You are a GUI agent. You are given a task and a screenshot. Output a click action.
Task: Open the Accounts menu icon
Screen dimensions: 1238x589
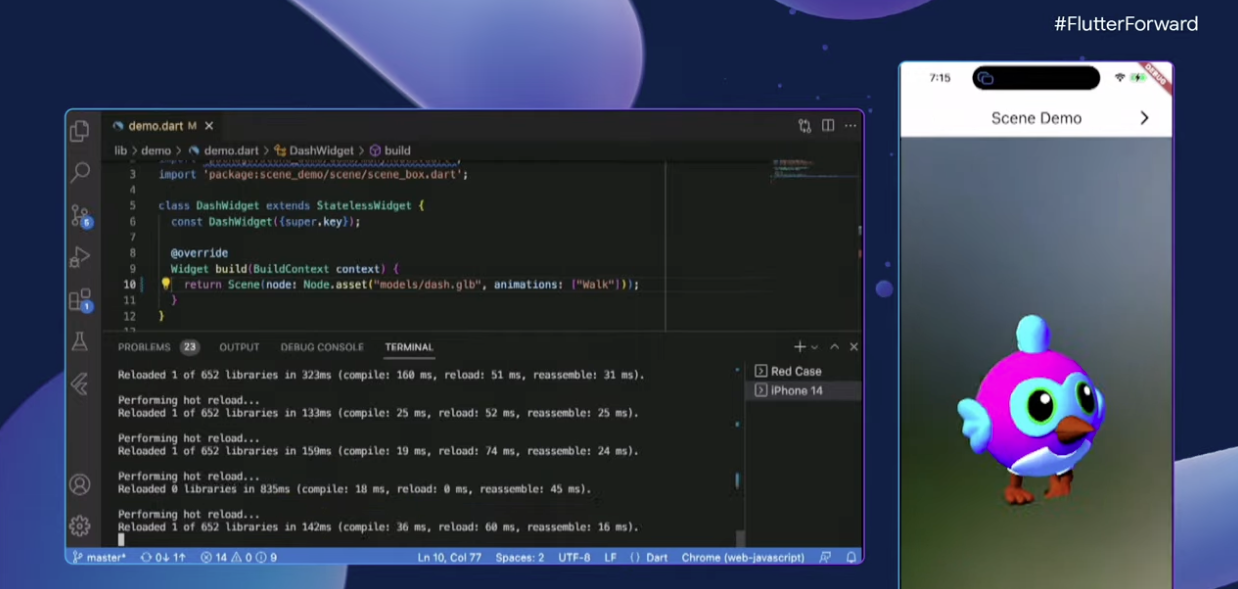pos(80,484)
